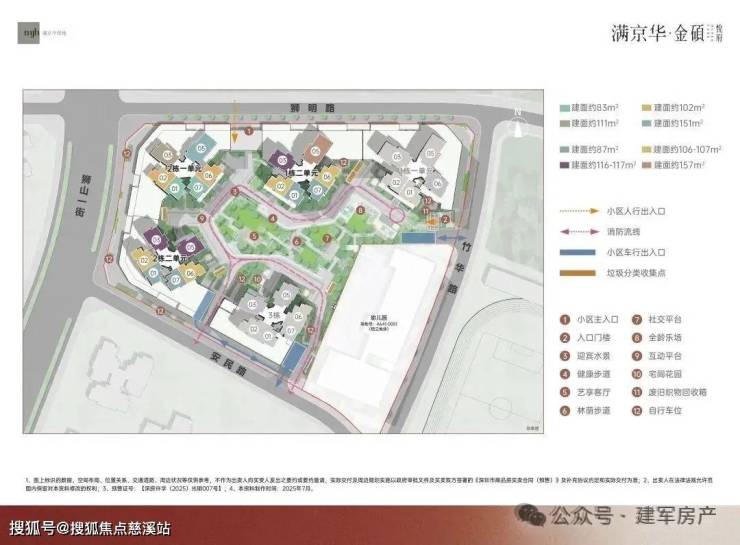Click marker 2 on map near 竹华路
The image size is (740, 545).
click(x=445, y=219)
